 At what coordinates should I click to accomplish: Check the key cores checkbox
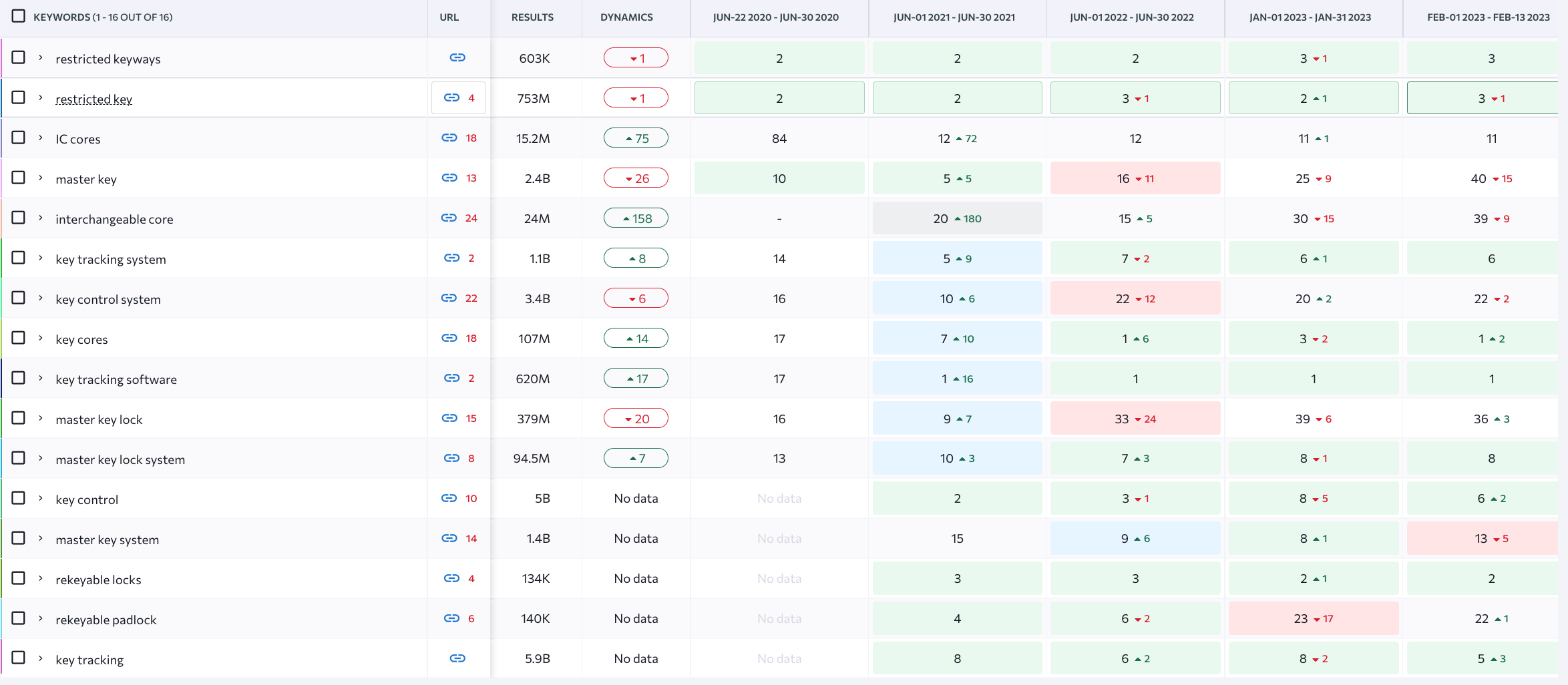[x=19, y=338]
